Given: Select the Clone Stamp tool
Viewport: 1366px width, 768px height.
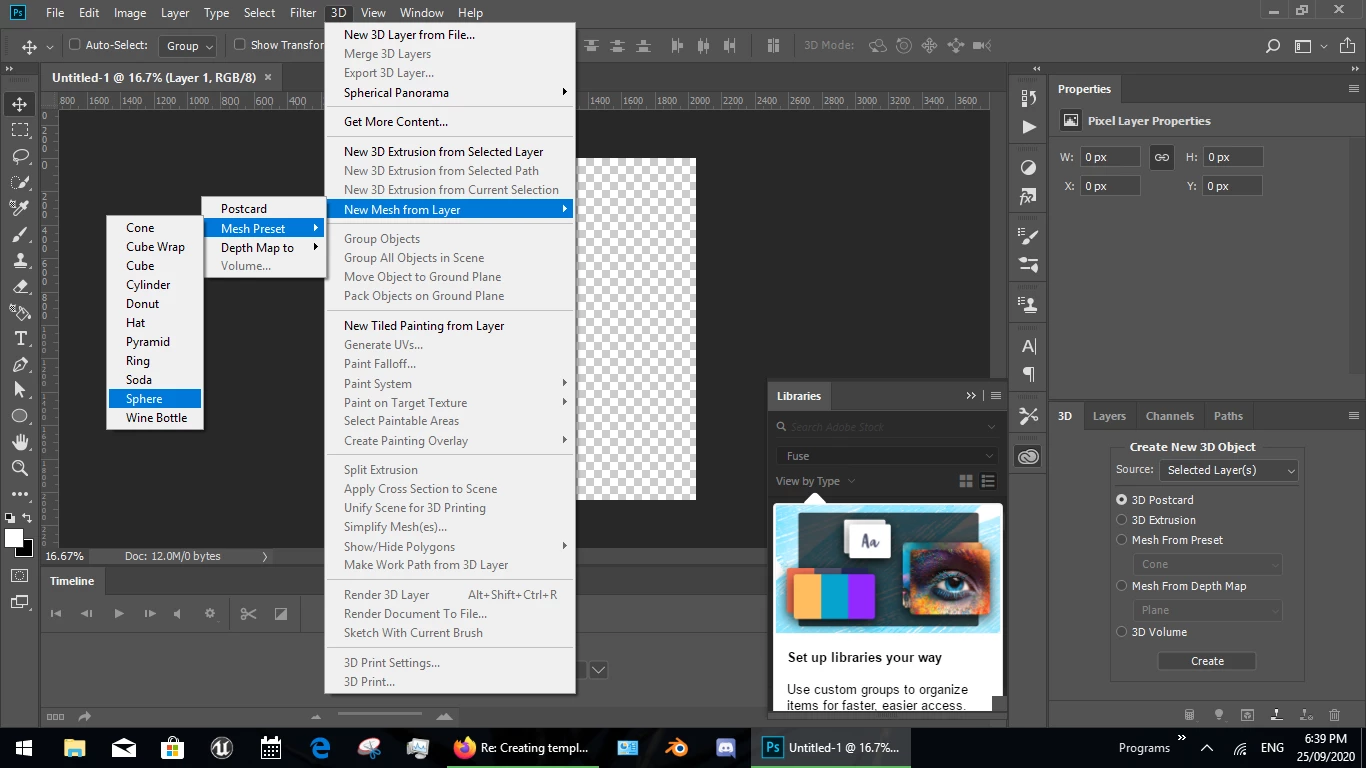Looking at the screenshot, I should coord(20,260).
